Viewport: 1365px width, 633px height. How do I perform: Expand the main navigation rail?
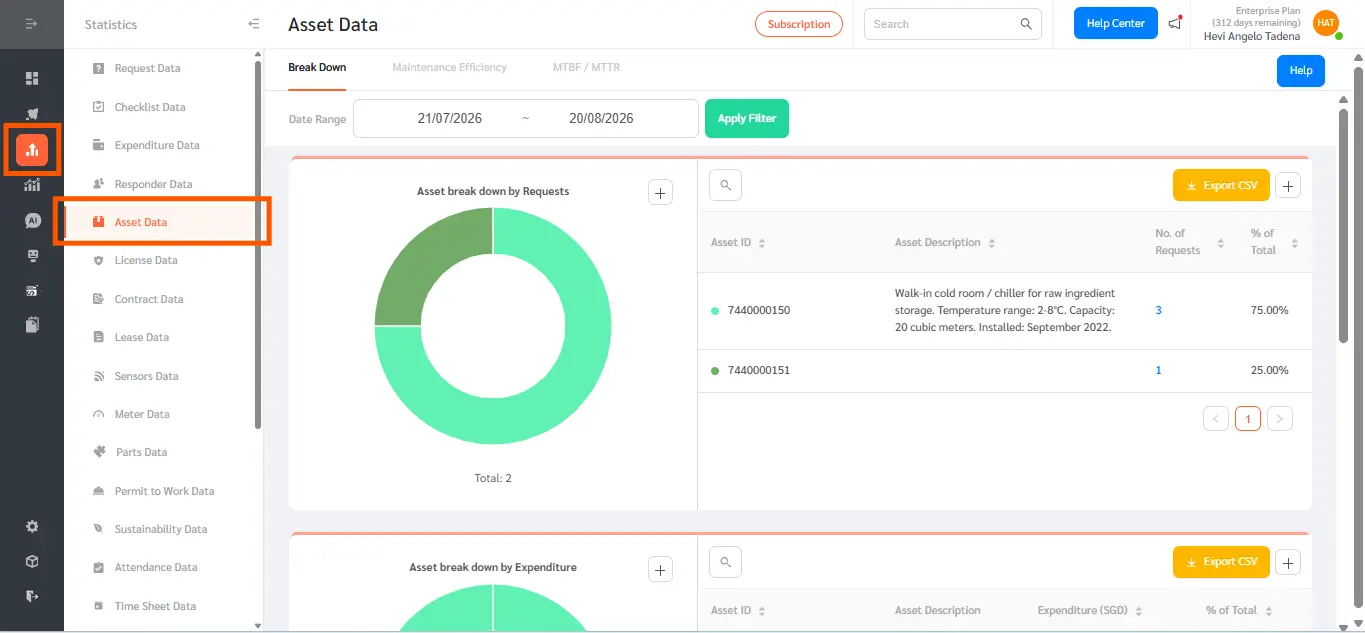32,24
